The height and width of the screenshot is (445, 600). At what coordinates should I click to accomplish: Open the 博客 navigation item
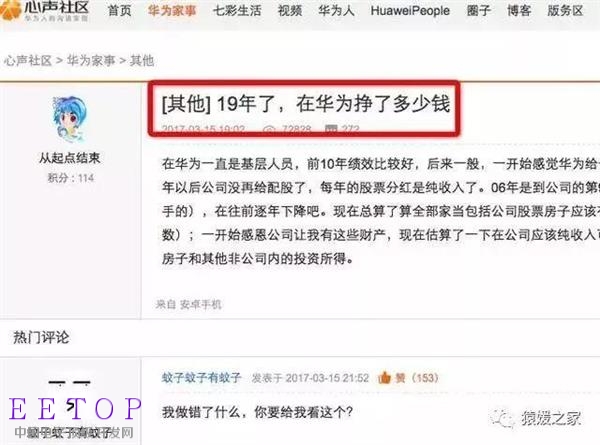pos(519,10)
